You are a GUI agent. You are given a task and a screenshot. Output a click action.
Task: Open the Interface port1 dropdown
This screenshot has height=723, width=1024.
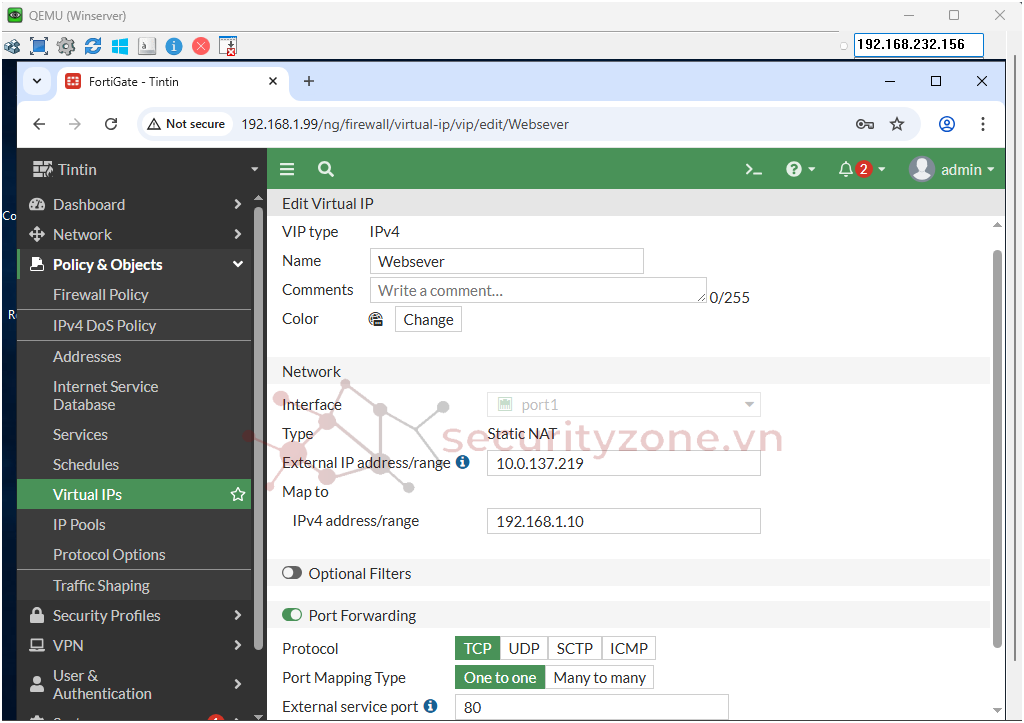tap(623, 405)
